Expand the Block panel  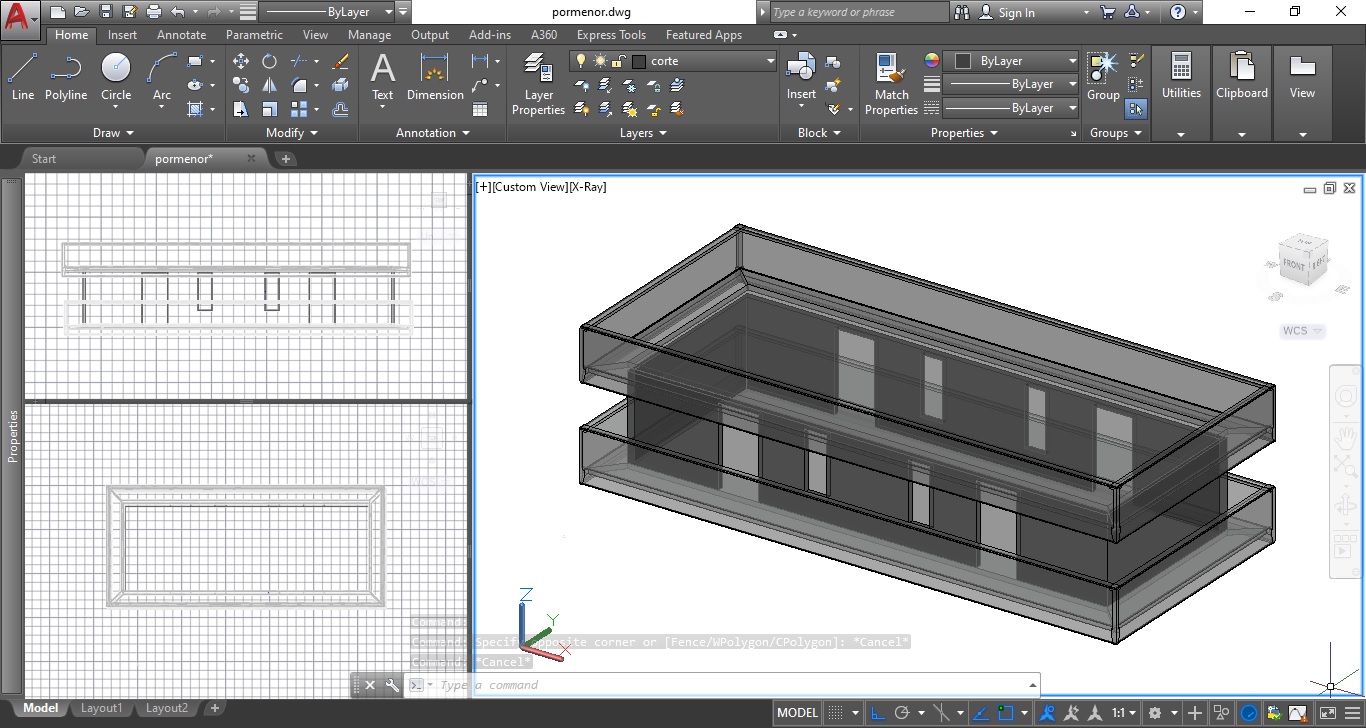click(x=820, y=132)
